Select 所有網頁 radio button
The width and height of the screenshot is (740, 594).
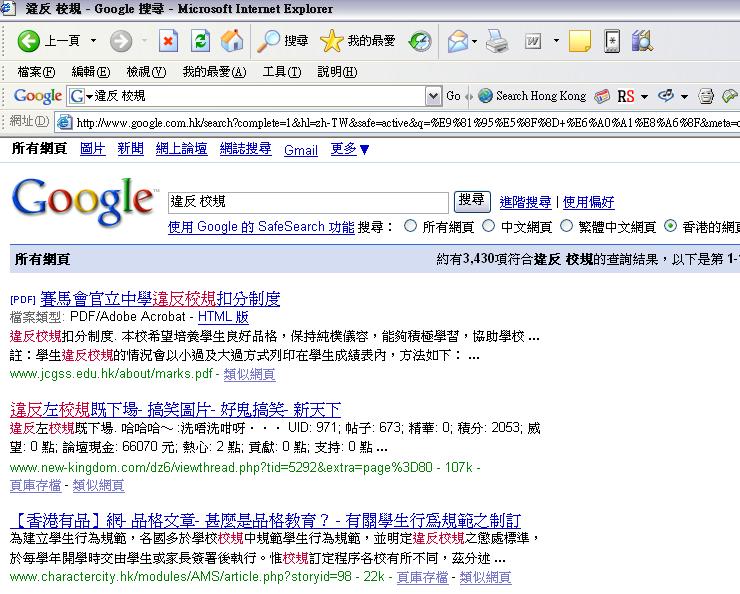(410, 226)
